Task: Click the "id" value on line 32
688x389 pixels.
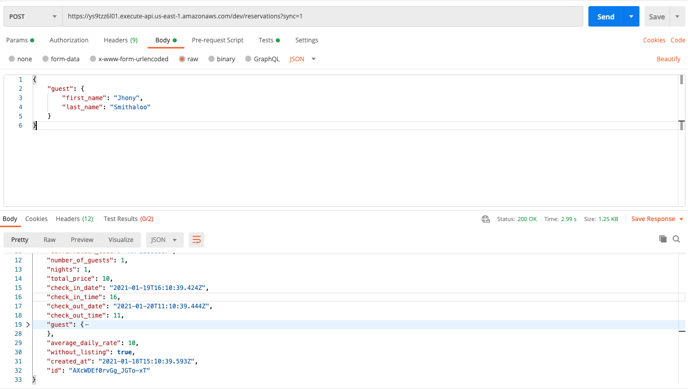Action: point(109,371)
